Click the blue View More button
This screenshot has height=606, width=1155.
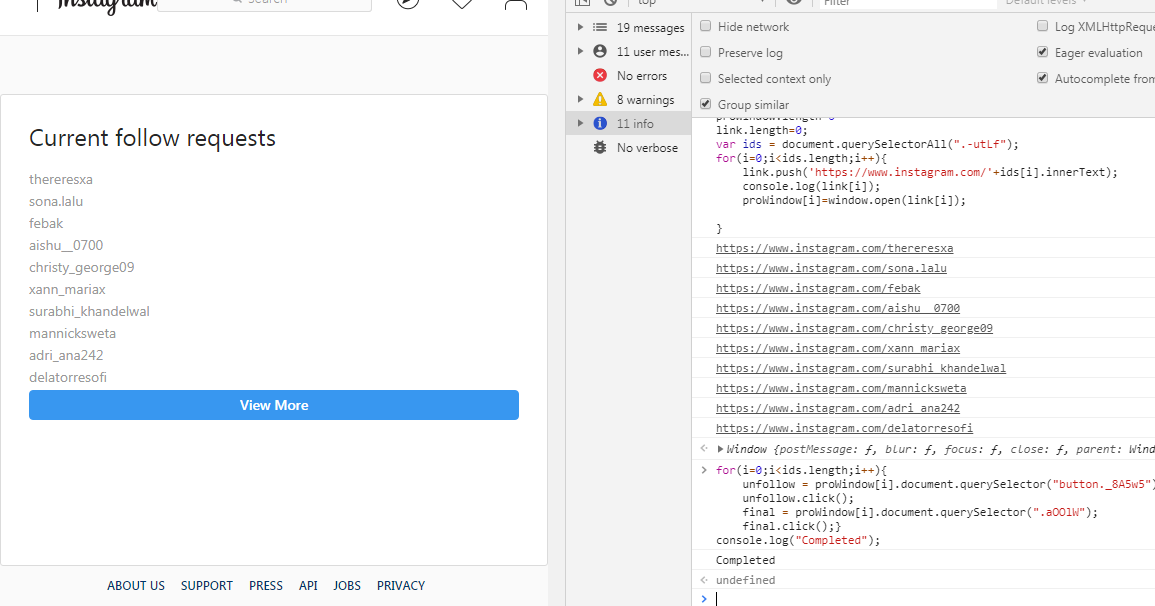(274, 405)
